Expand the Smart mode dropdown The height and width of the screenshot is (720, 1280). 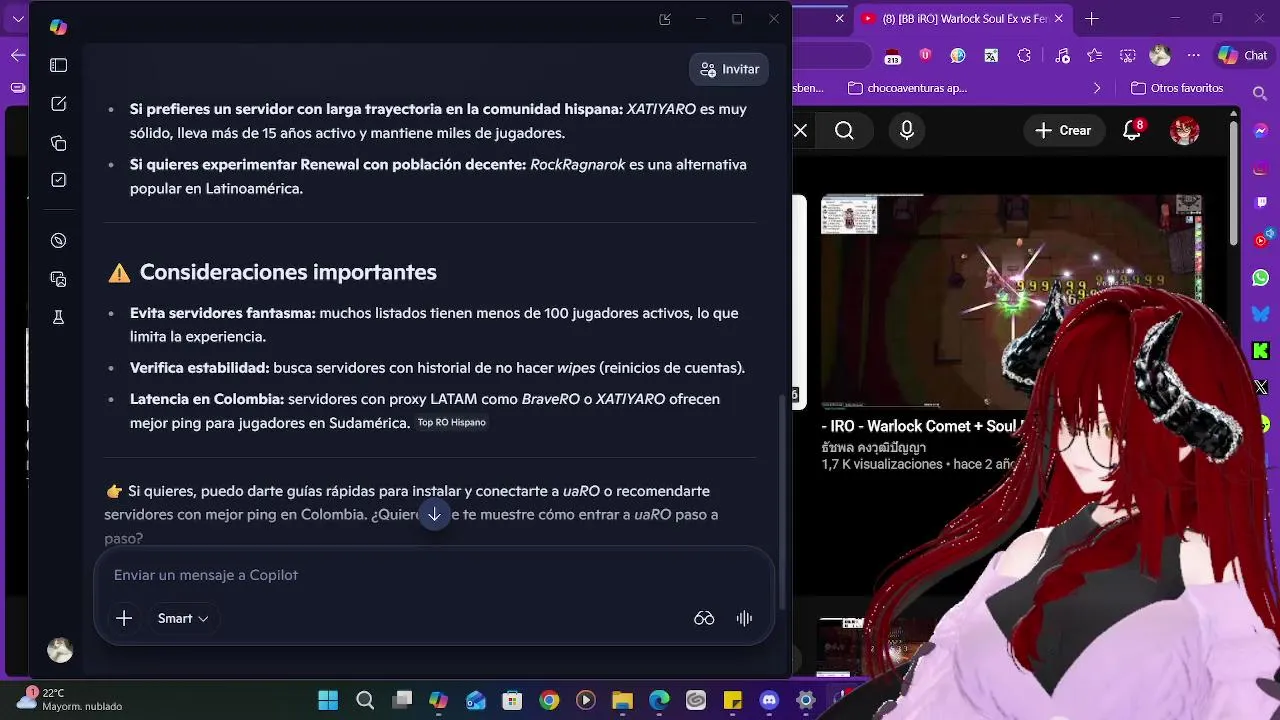tap(183, 618)
